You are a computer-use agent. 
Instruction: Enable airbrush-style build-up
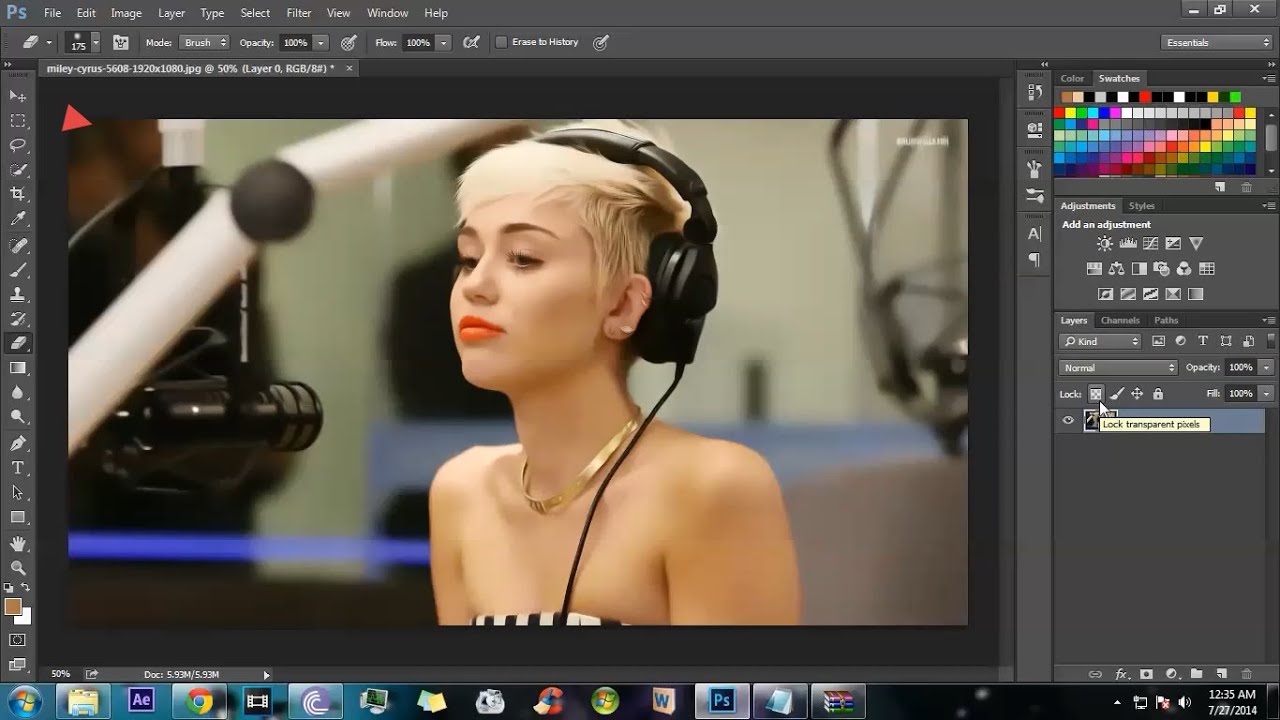[471, 43]
